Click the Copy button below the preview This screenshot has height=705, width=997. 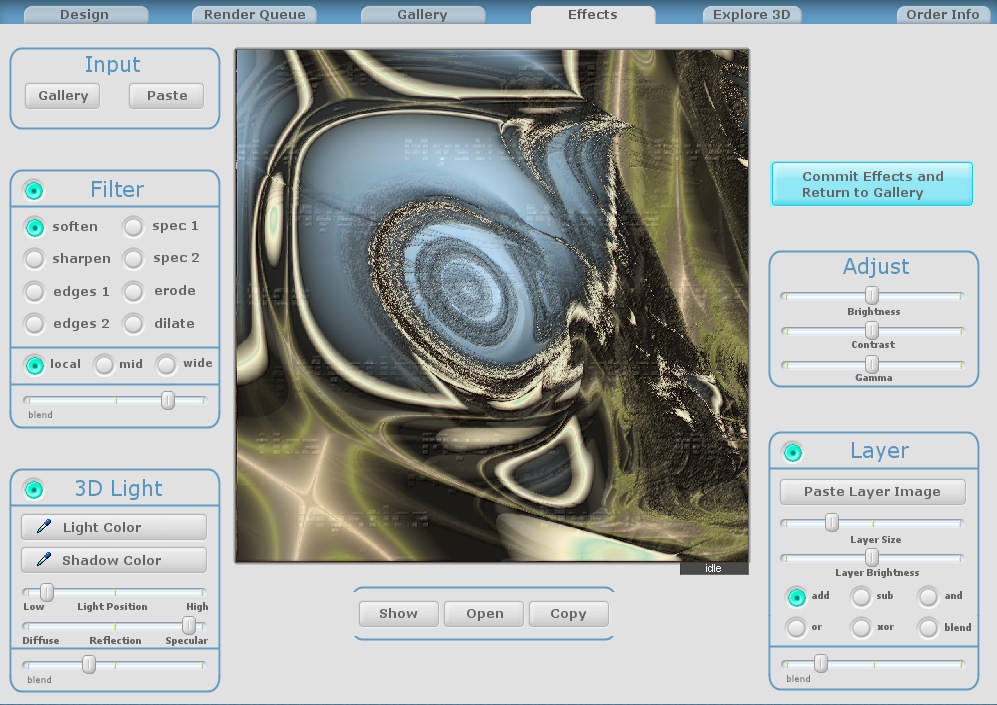click(x=568, y=614)
